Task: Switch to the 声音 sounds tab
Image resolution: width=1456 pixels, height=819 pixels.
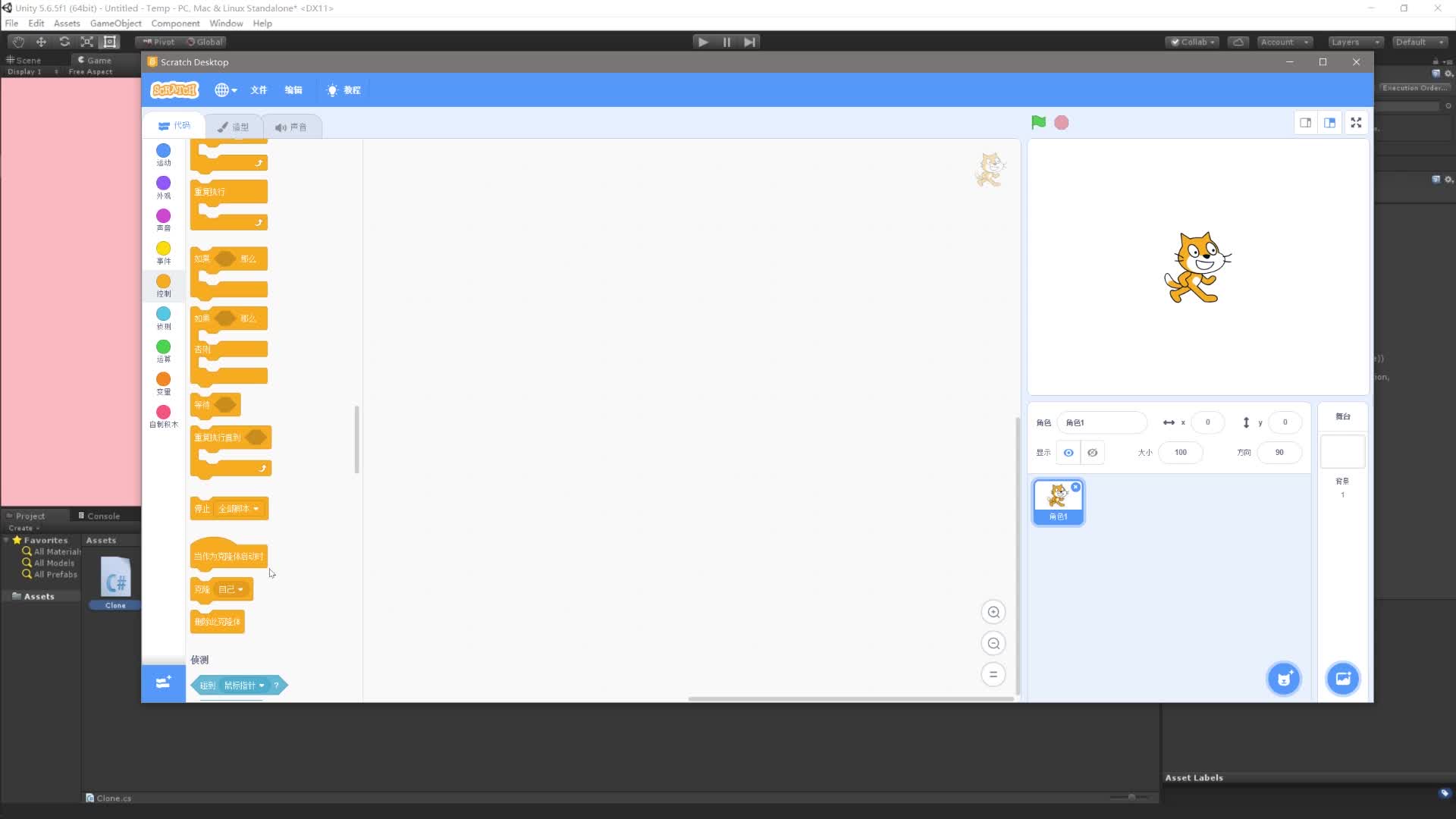Action: click(291, 127)
